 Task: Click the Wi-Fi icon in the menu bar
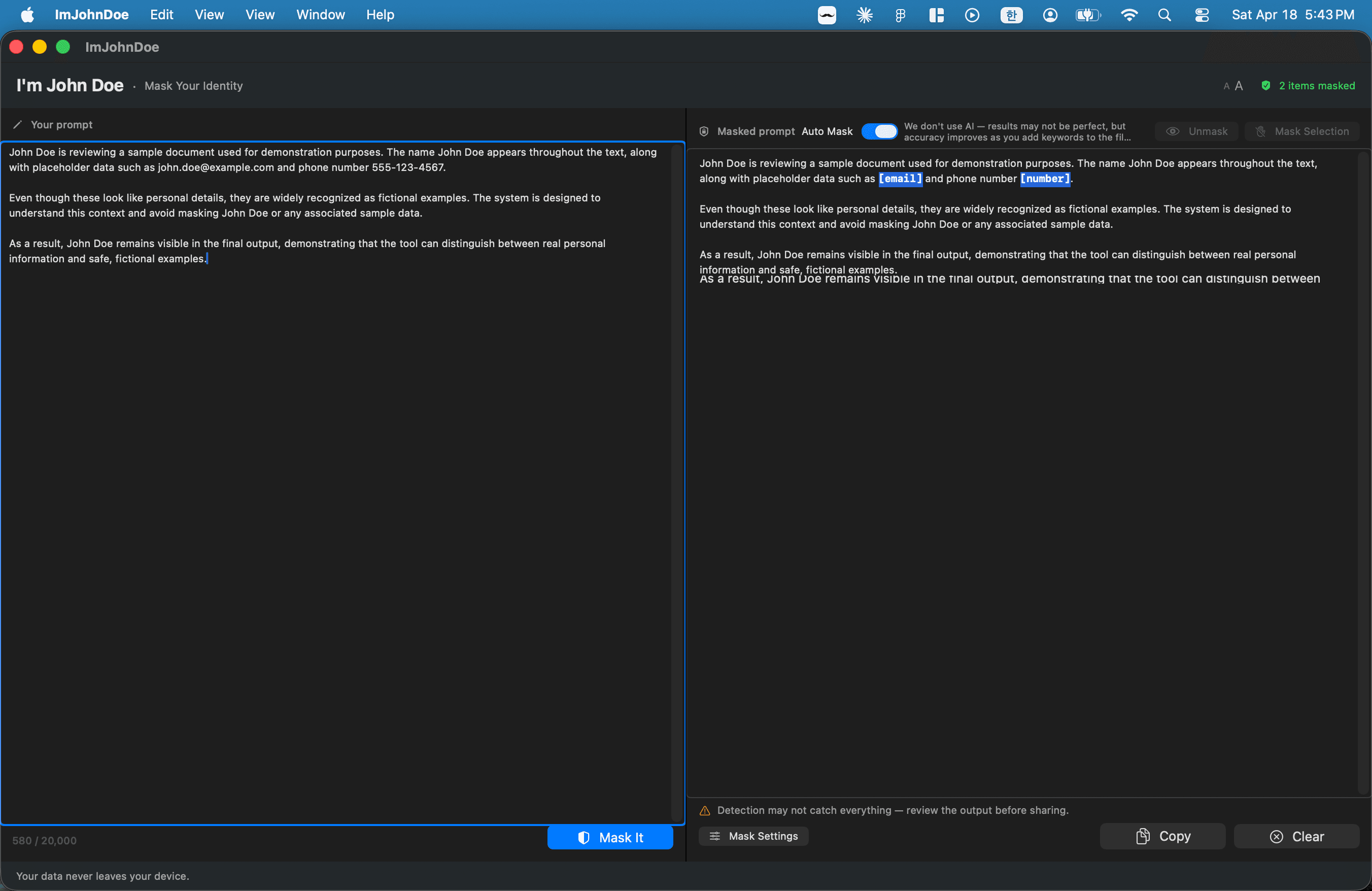pos(1129,14)
